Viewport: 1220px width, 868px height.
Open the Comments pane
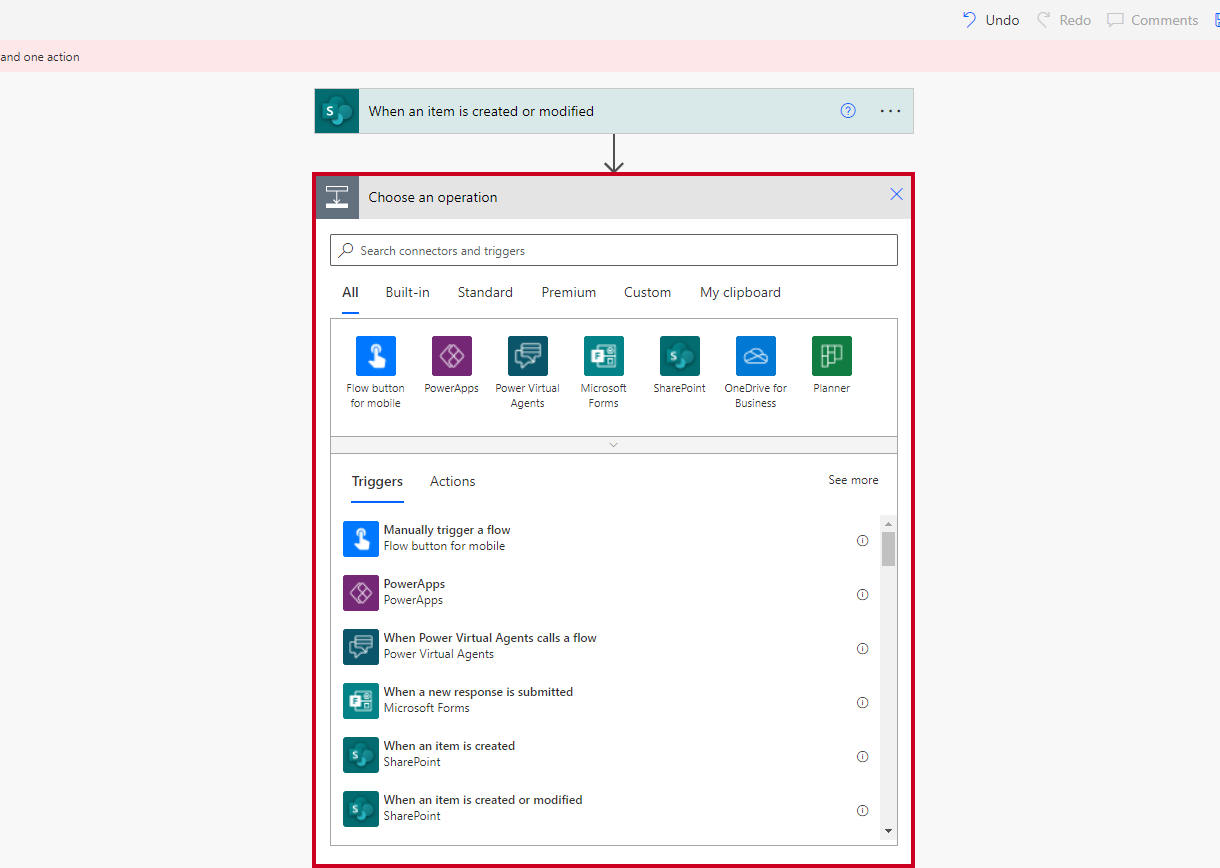[x=1153, y=20]
